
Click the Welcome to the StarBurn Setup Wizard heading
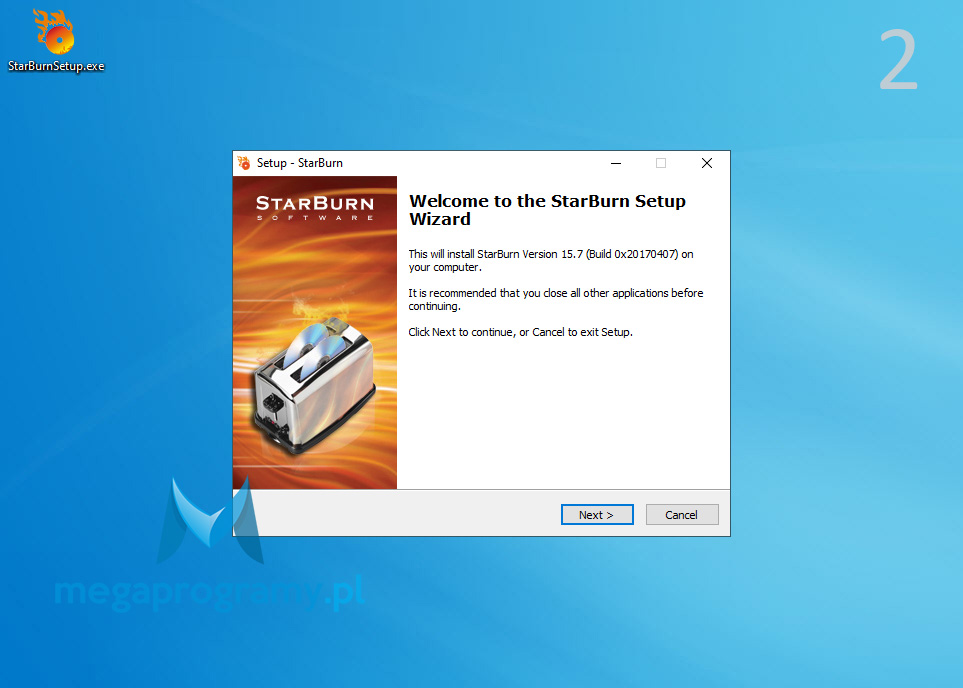[547, 210]
